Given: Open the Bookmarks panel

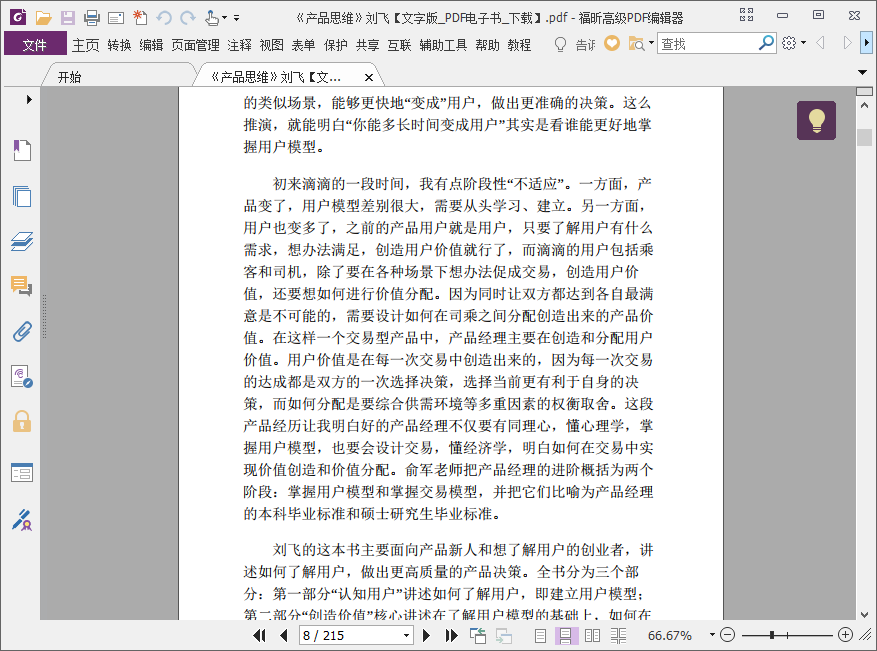Looking at the screenshot, I should coord(22,150).
